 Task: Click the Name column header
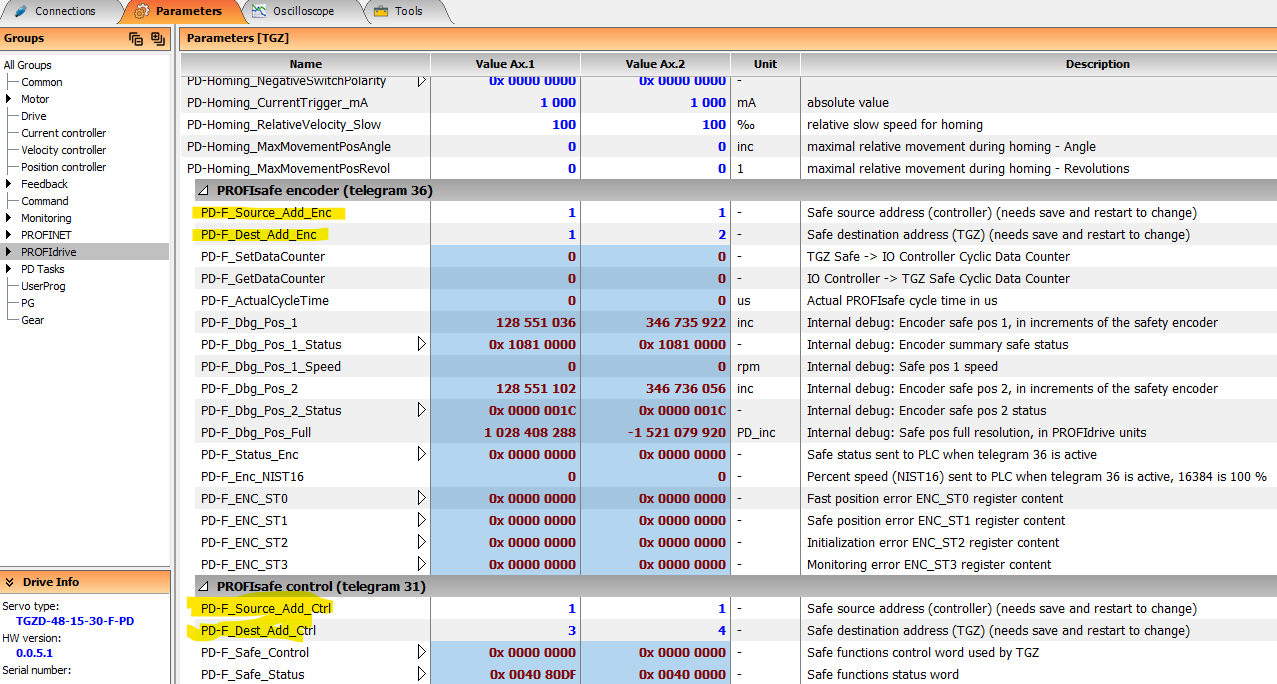coord(305,64)
